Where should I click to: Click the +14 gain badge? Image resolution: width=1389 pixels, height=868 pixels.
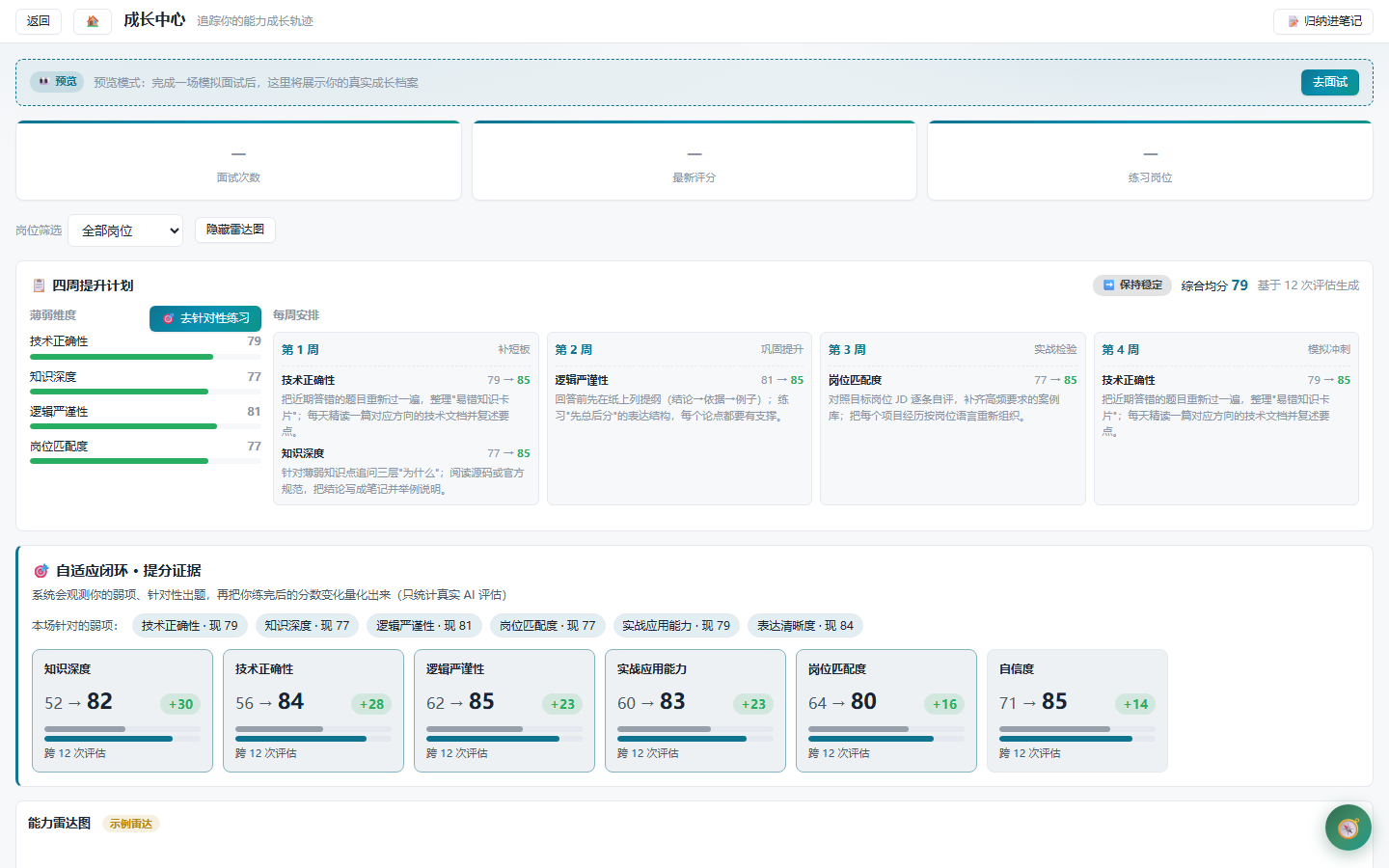pos(1135,704)
